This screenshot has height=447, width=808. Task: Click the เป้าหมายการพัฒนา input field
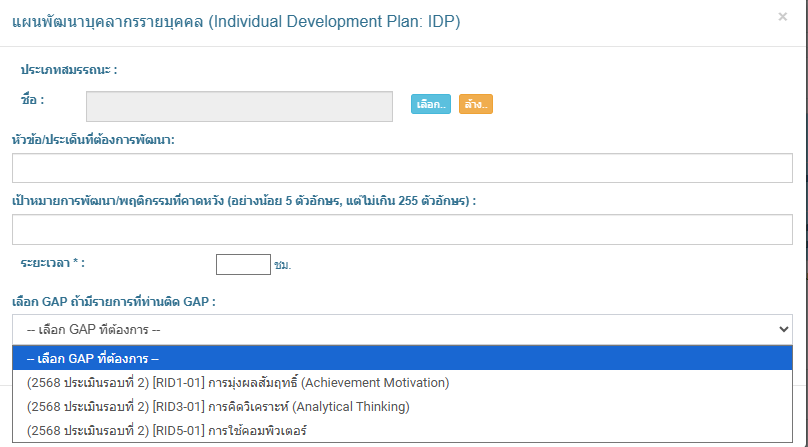[402, 229]
